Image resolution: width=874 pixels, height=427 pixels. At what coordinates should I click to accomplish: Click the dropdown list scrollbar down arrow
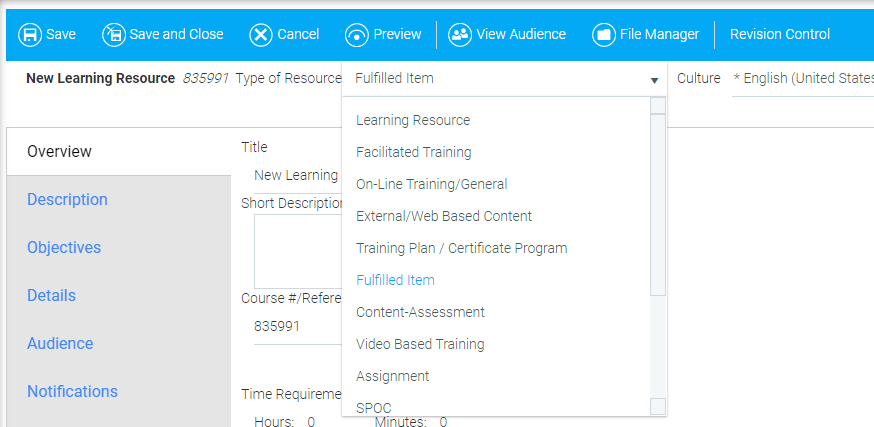click(x=658, y=406)
